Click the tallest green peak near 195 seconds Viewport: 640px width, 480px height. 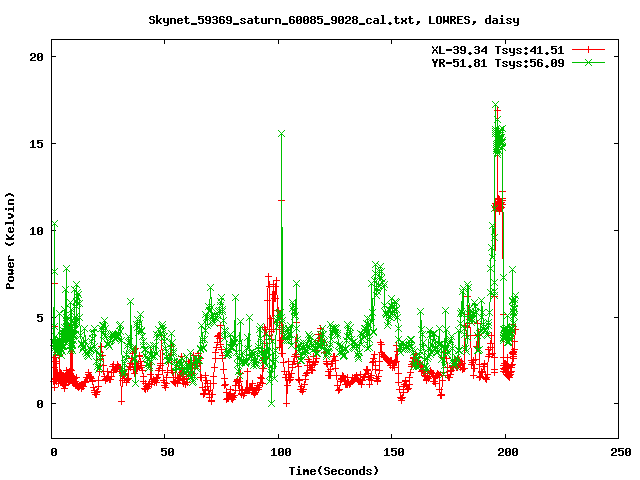496,104
